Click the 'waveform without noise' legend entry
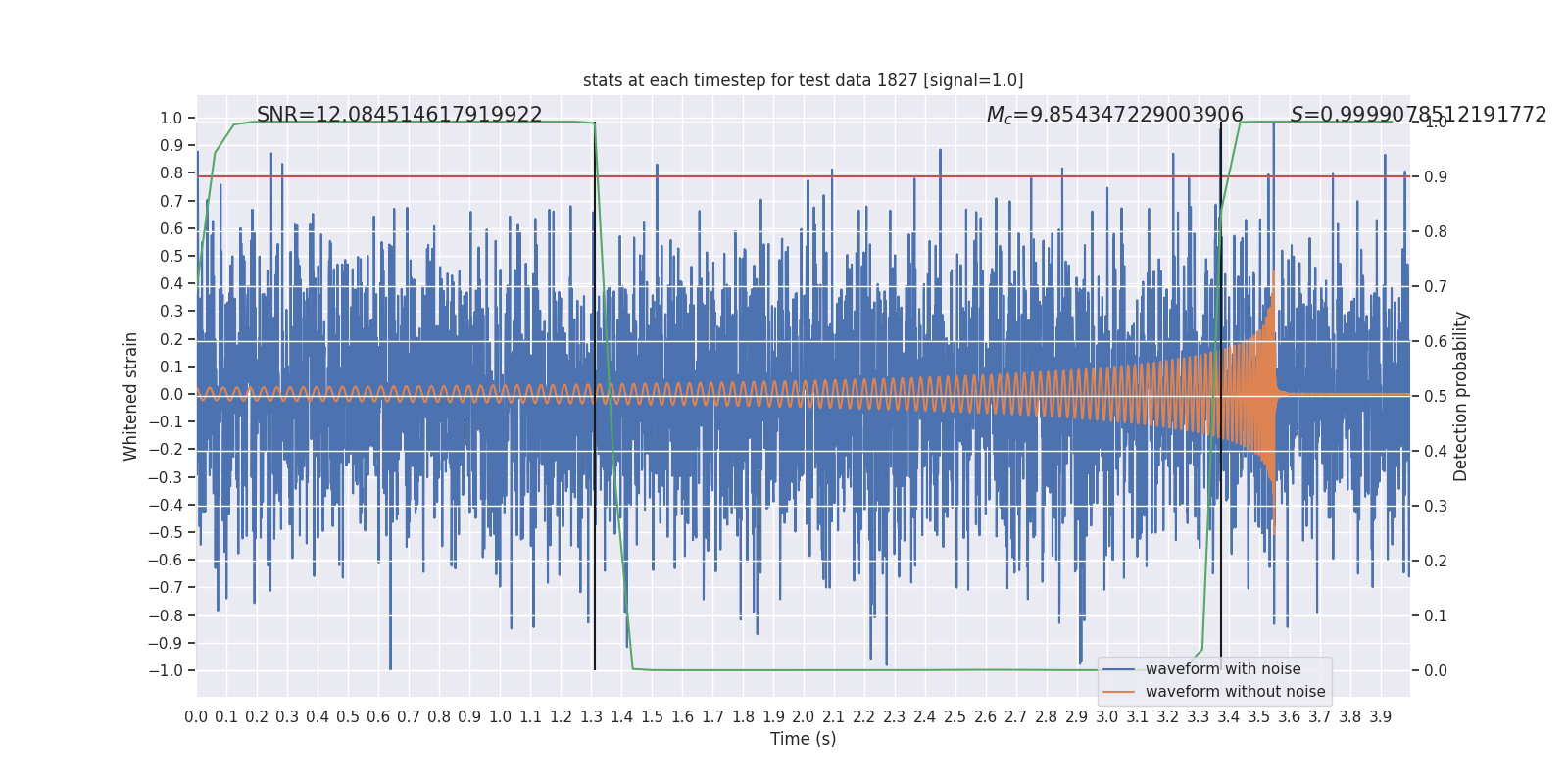The image size is (1568, 784). [1235, 692]
